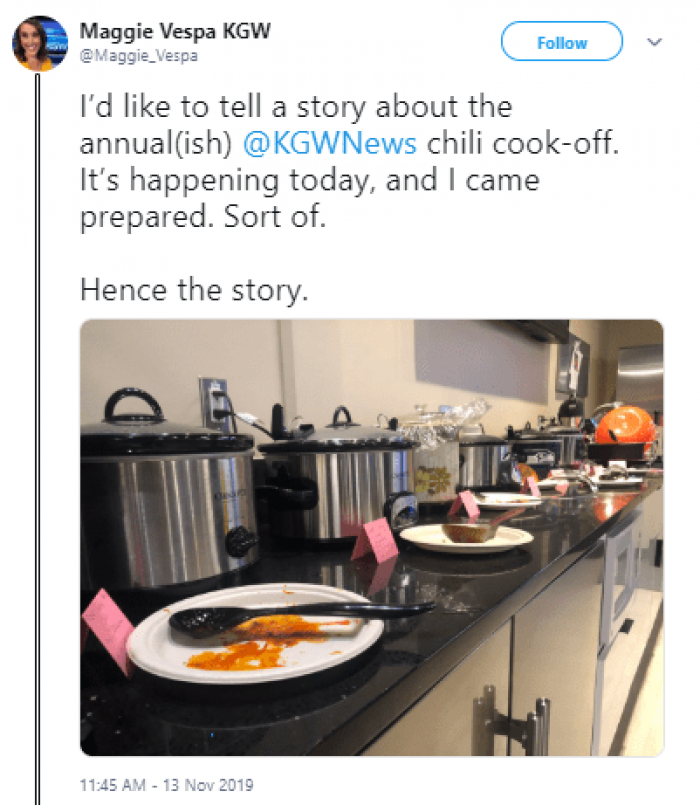Image resolution: width=700 pixels, height=805 pixels.
Task: Click the second white plate with the ladle
Action: pyautogui.click(x=466, y=536)
